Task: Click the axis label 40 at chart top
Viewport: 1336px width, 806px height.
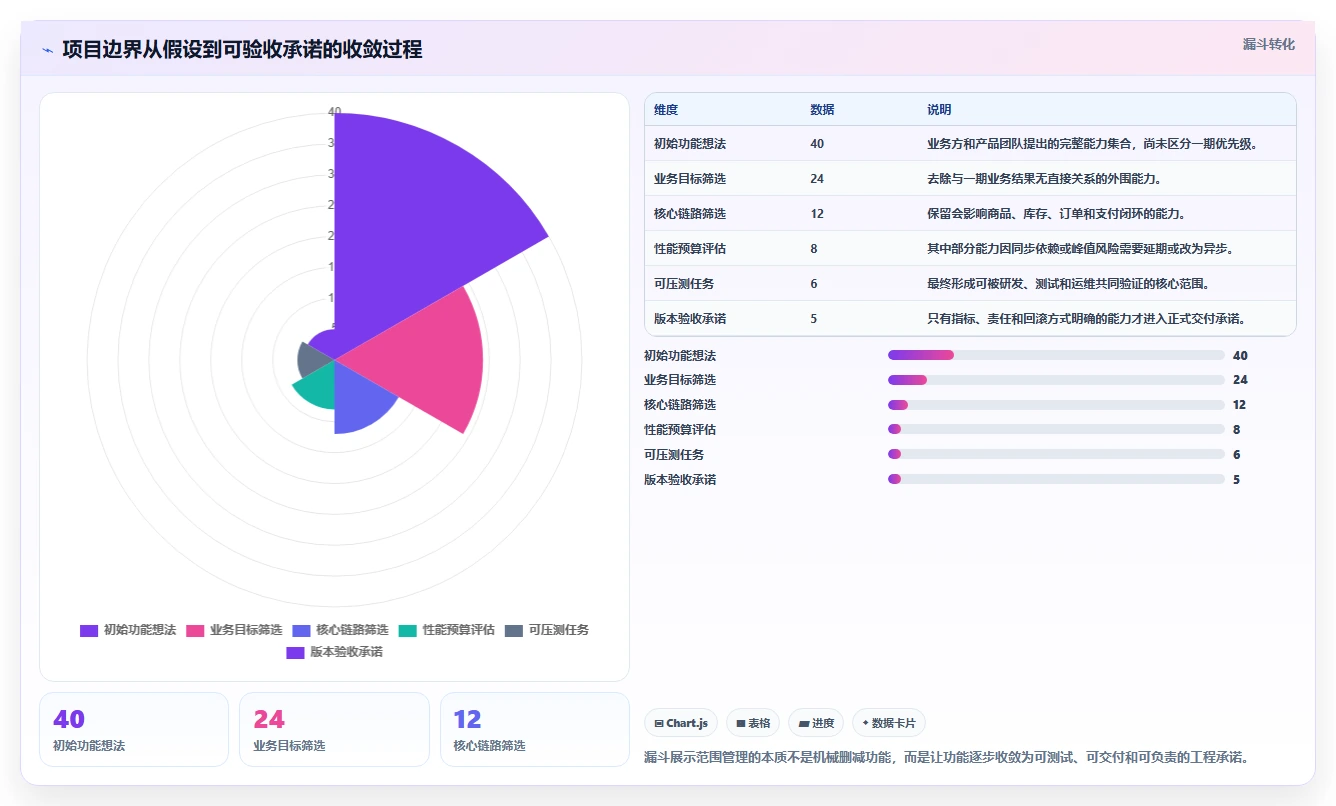Action: click(335, 112)
